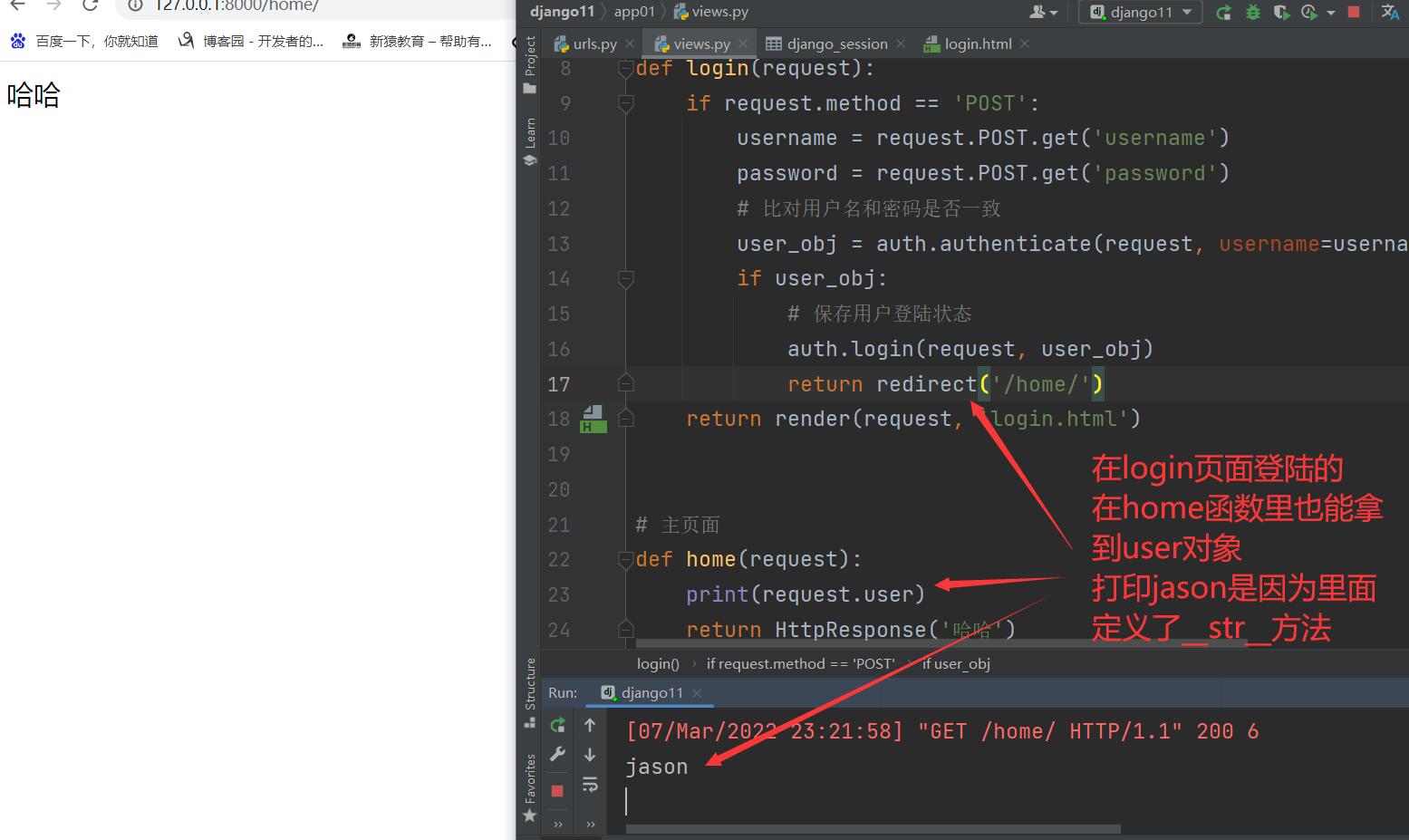Rerun django11 in the Run panel
Image resolution: width=1409 pixels, height=840 pixels.
point(557,725)
